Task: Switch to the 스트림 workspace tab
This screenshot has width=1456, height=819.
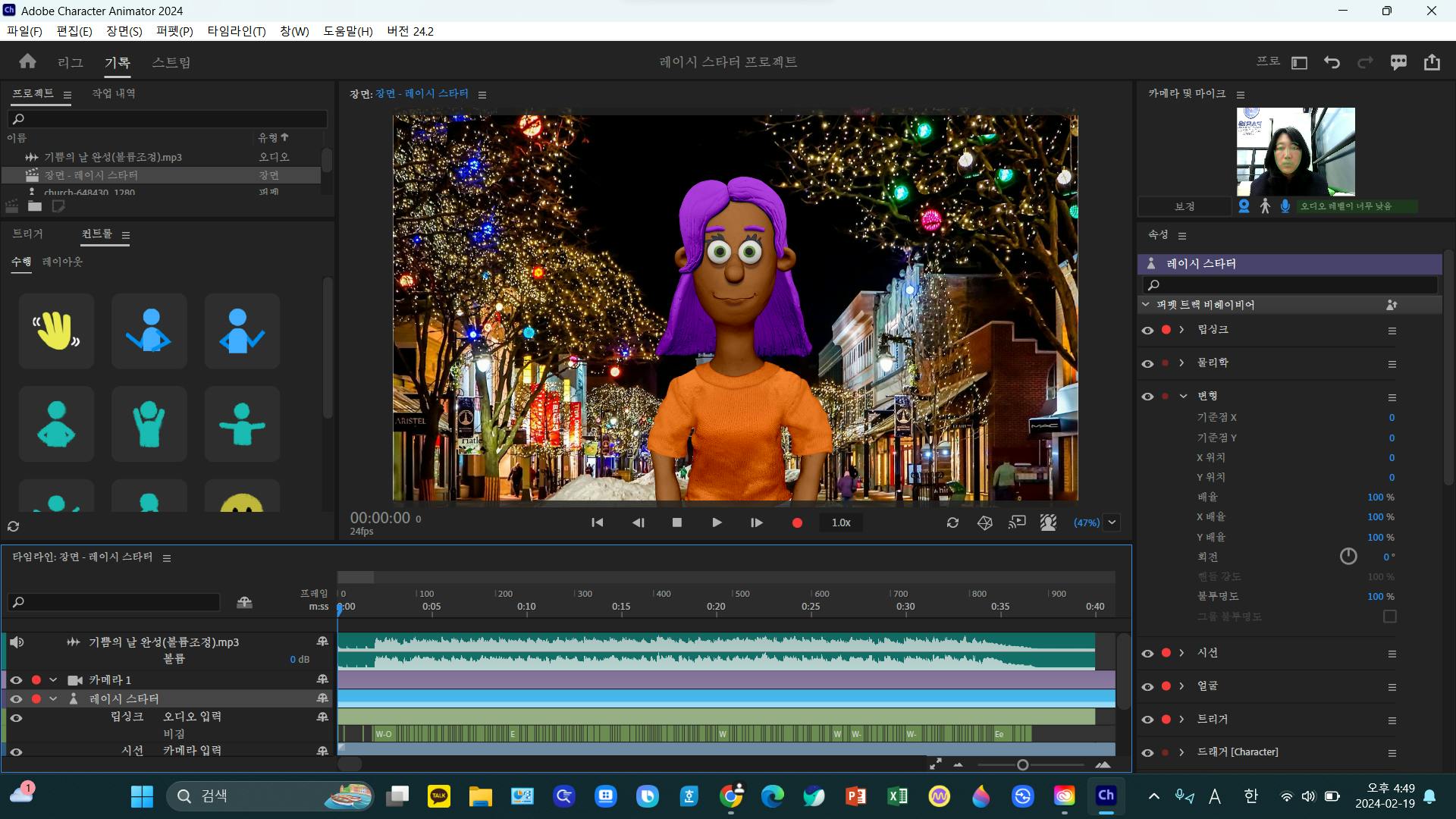Action: coord(171,62)
